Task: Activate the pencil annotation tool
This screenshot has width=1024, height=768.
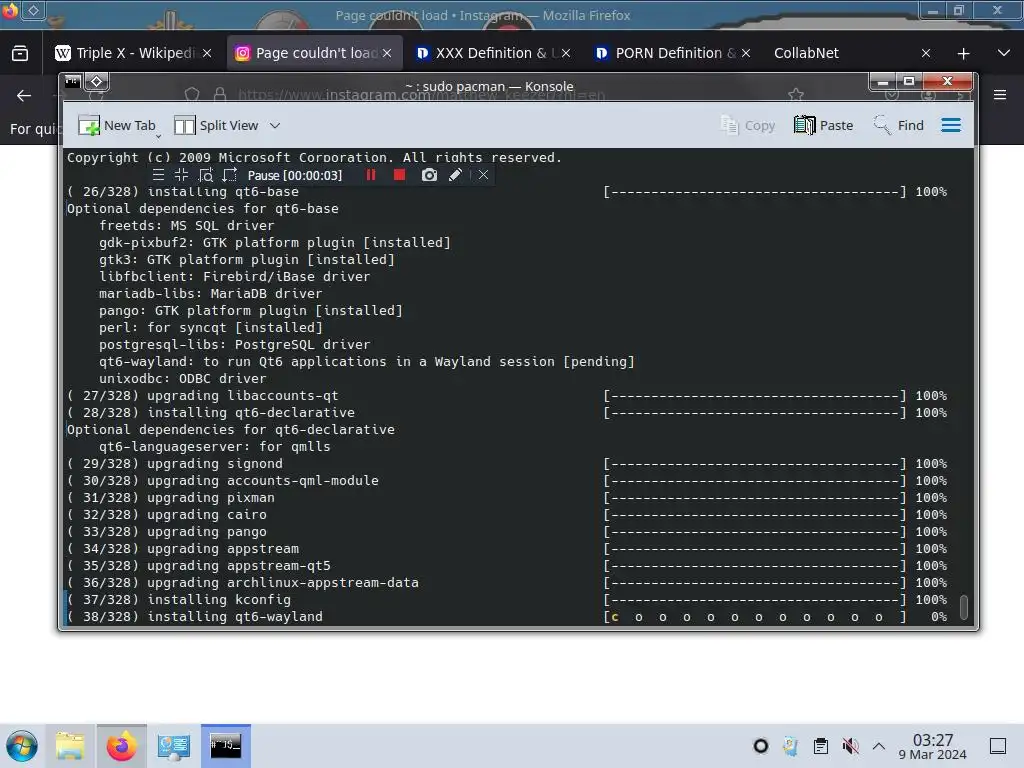Action: 456,175
